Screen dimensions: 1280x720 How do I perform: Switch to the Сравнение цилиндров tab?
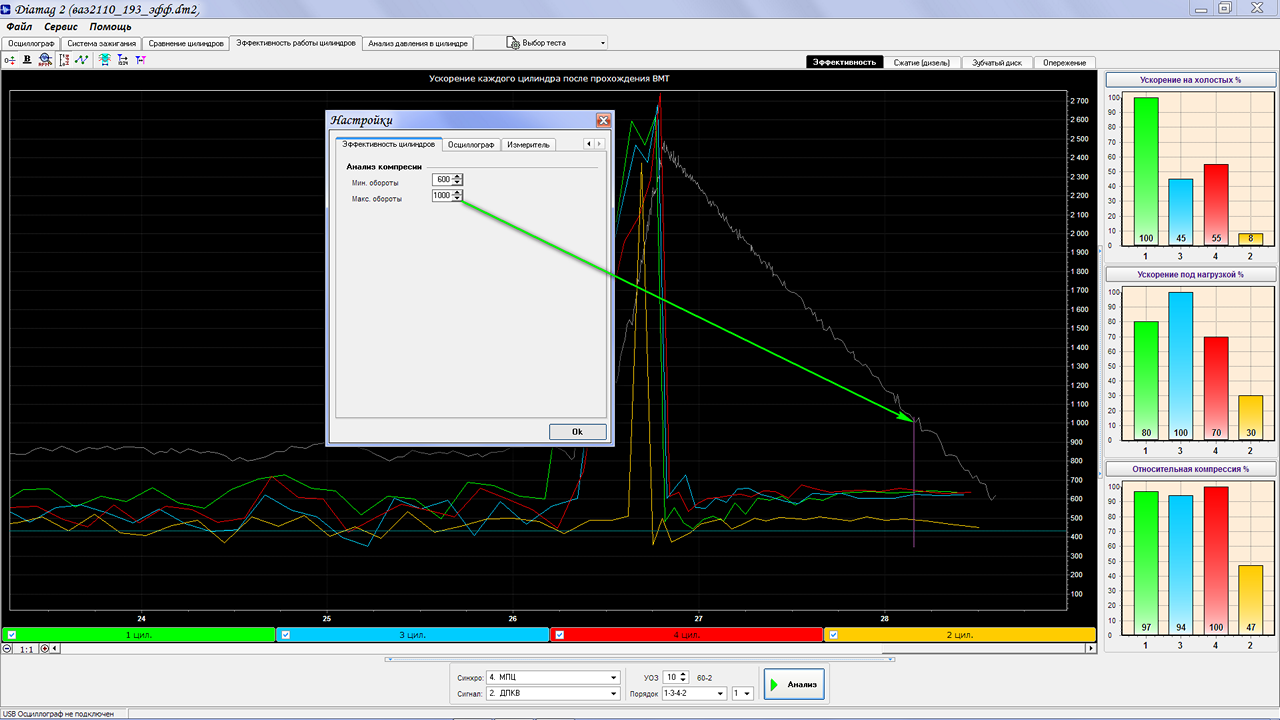(185, 44)
